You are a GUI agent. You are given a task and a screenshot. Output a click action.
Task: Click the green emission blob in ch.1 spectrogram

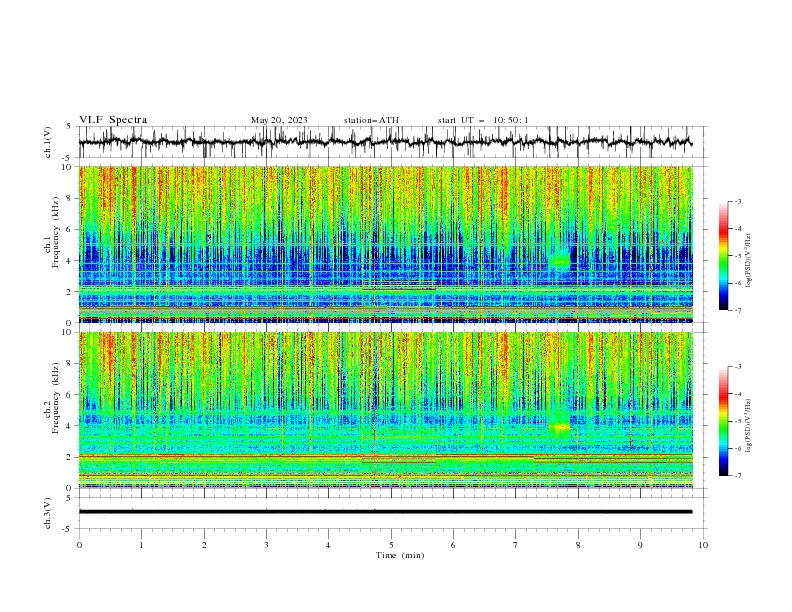click(560, 260)
